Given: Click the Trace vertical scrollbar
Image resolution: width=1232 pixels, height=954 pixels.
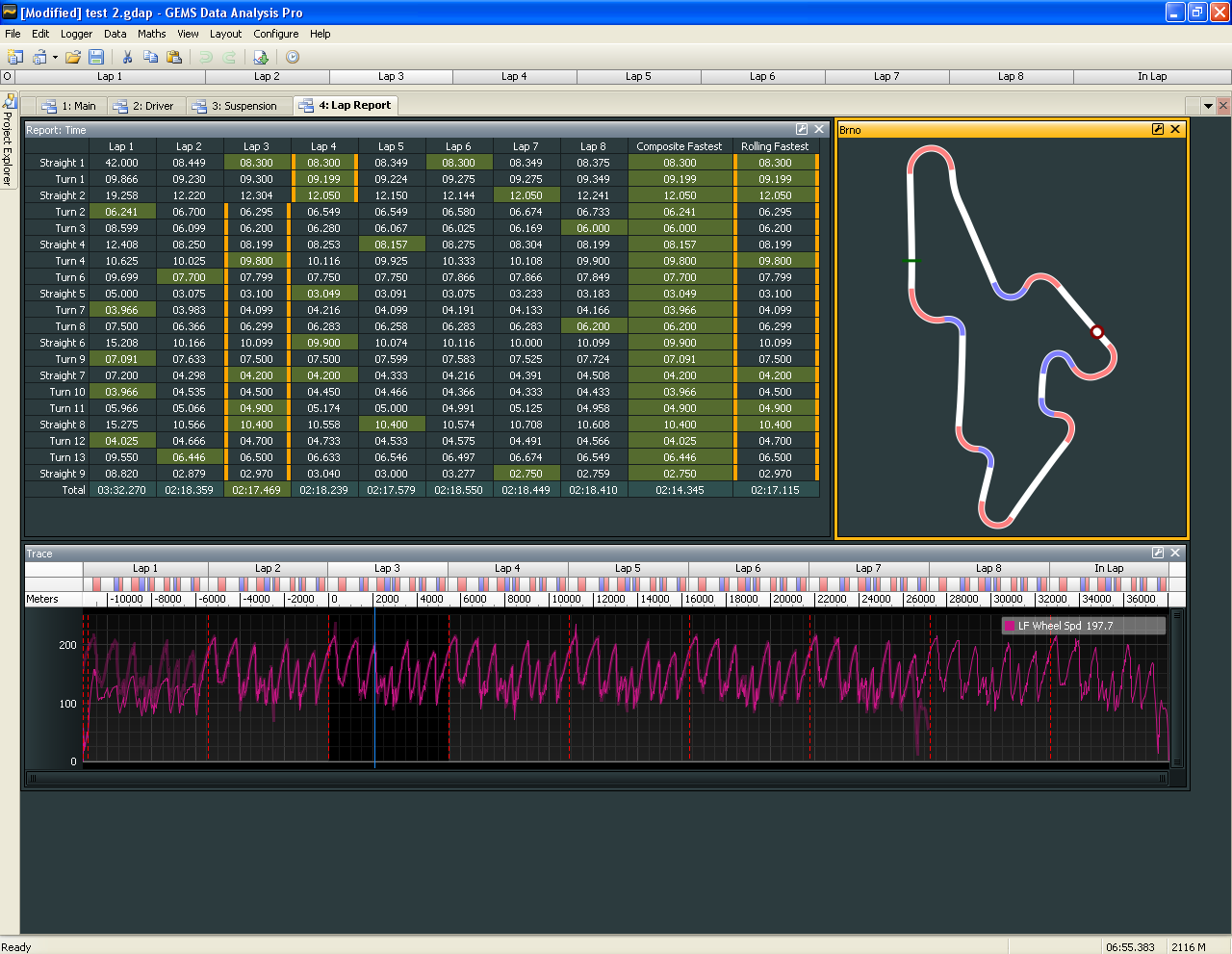Looking at the screenshot, I should tap(1176, 688).
